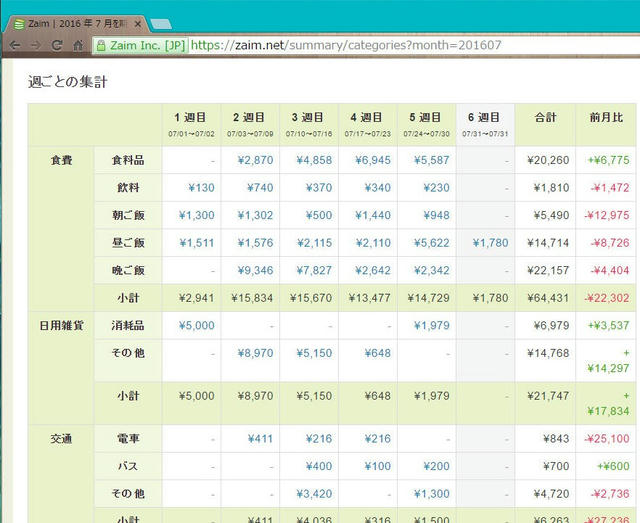Click the browser forward arrow
Screen dimensions: 640x523
[x=36, y=45]
